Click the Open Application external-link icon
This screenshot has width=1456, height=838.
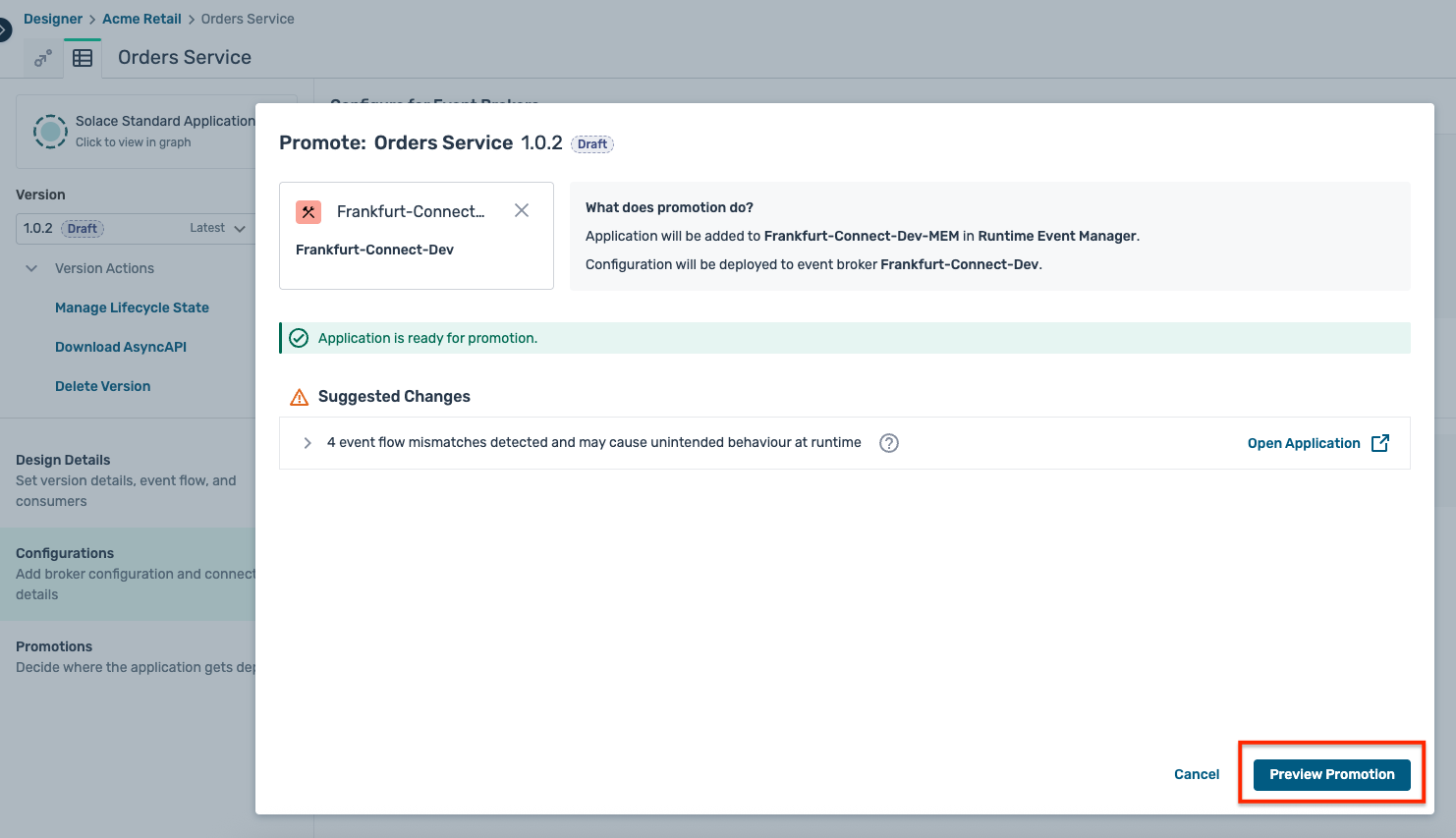1380,442
